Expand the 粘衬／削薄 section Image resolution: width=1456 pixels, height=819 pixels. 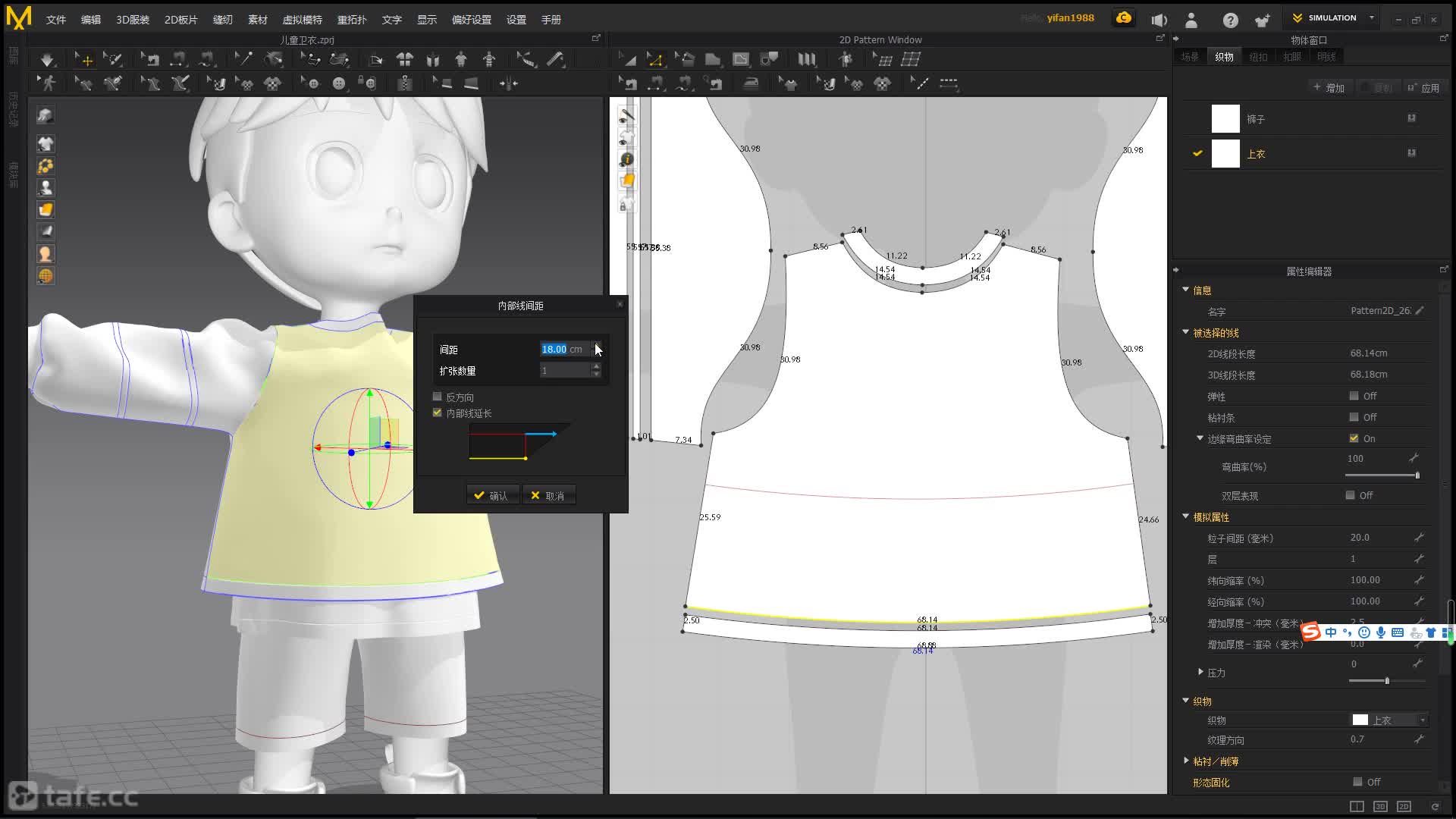coord(1186,761)
